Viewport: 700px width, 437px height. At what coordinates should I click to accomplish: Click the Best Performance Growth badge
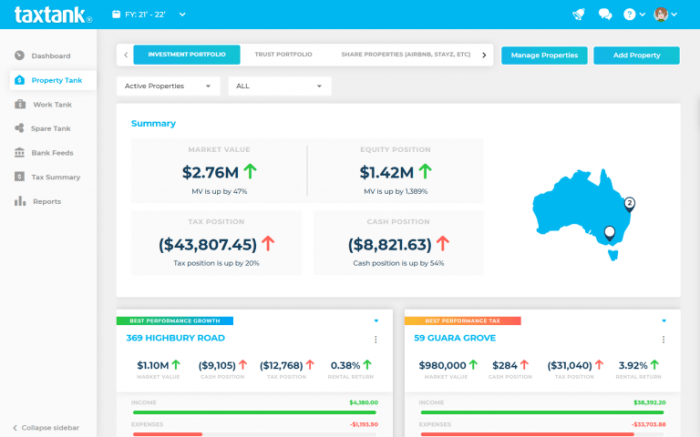point(175,320)
